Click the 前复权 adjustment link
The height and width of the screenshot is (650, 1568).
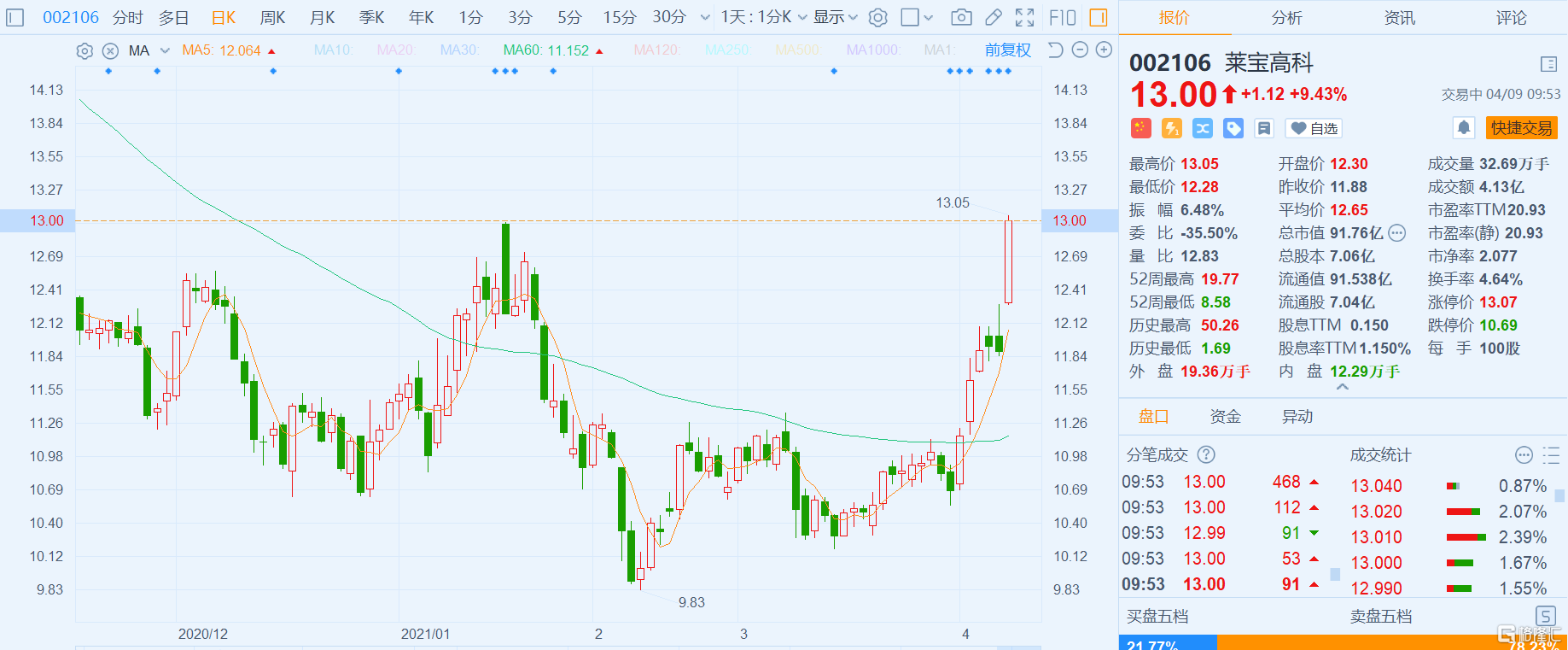1007,50
